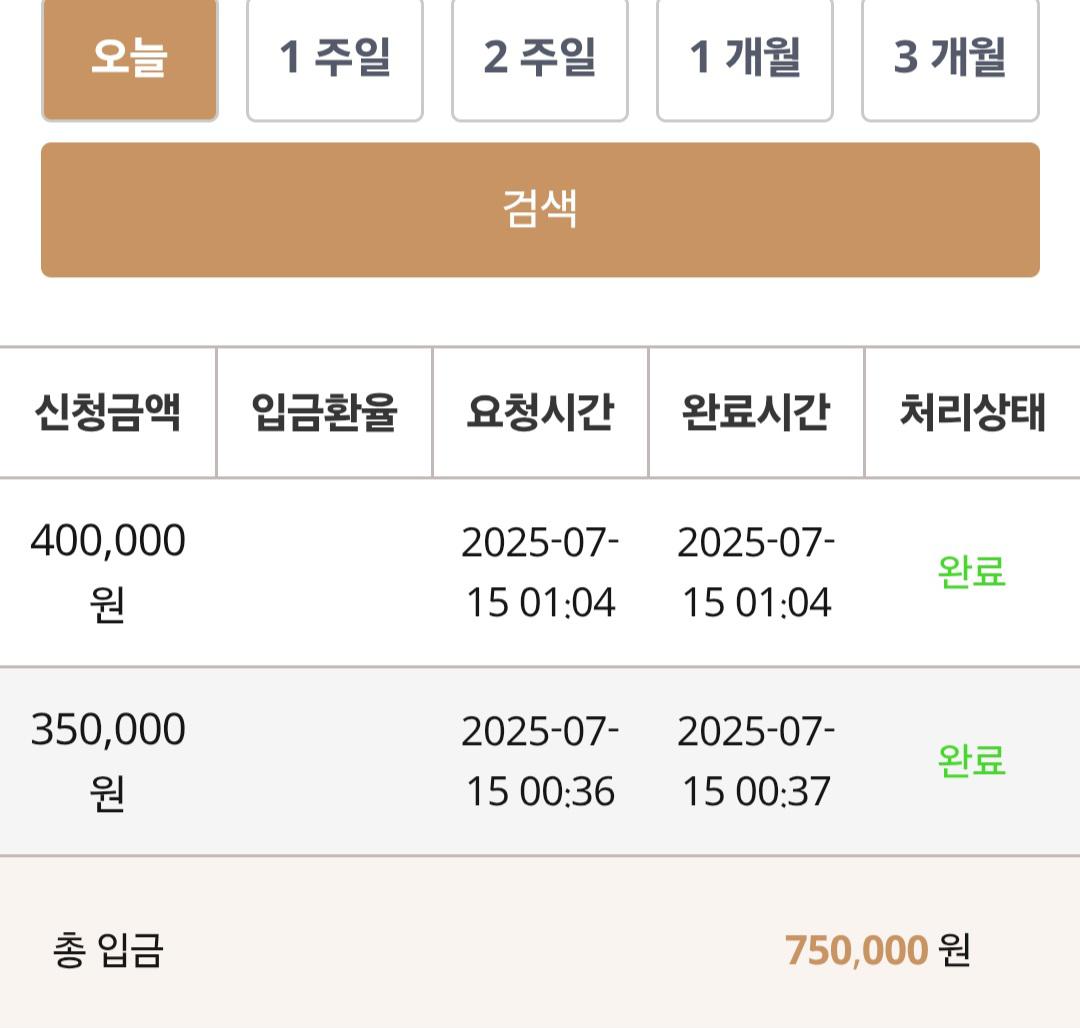1080x1028 pixels.
Task: Click the 400,000 원 amount cell
Action: (107, 571)
